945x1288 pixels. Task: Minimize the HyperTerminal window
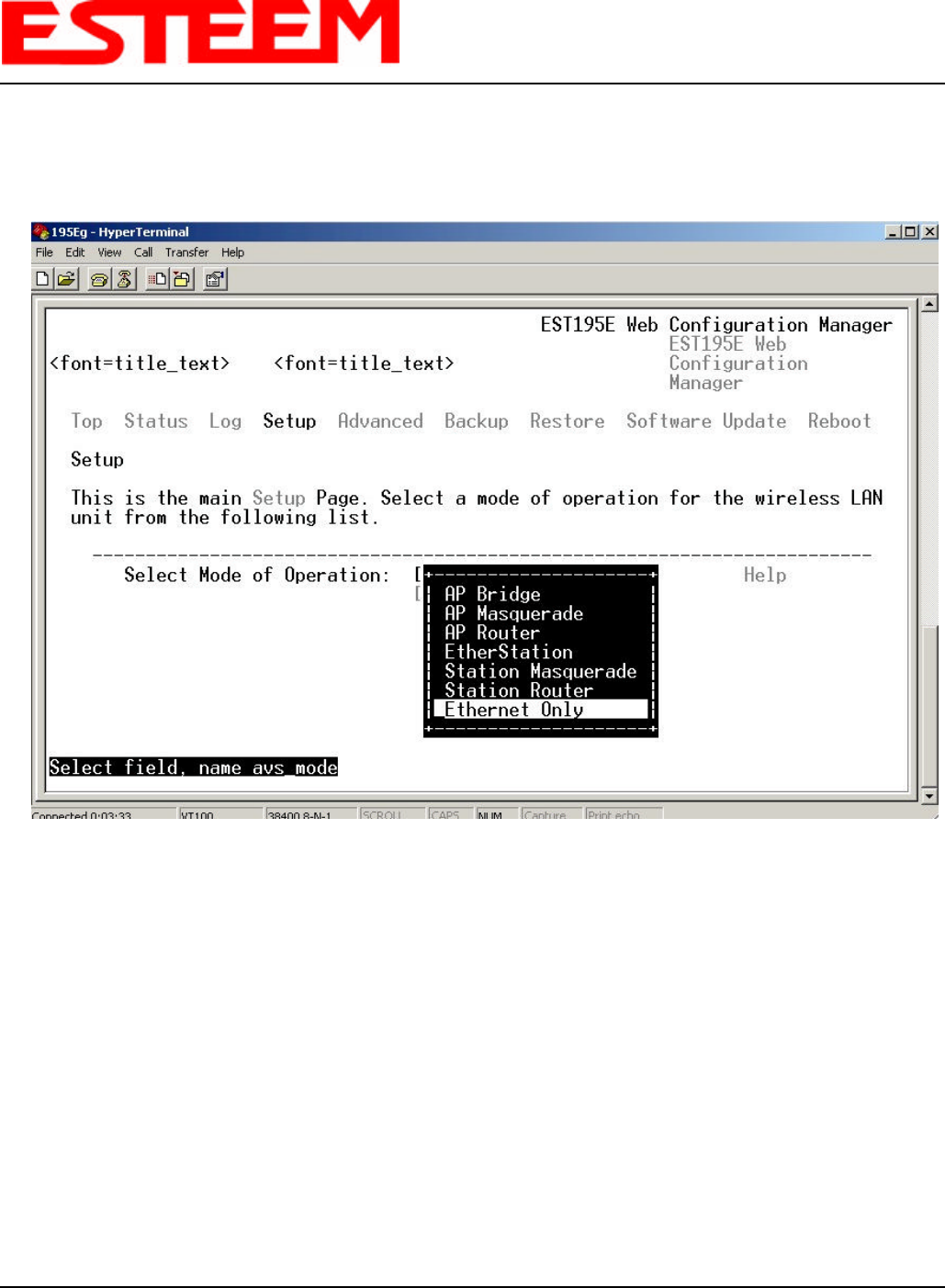click(894, 232)
